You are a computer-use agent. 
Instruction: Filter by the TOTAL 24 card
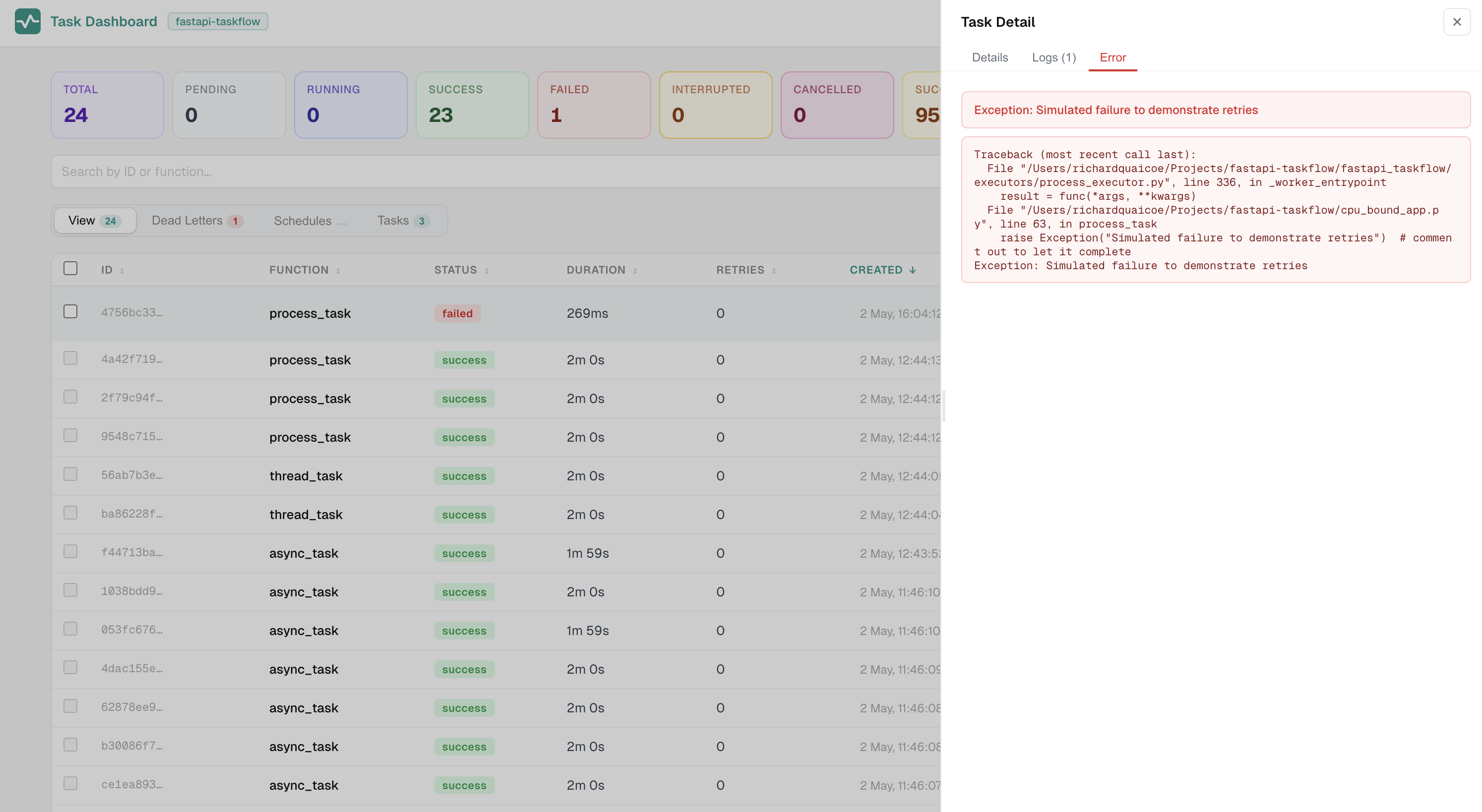[108, 105]
